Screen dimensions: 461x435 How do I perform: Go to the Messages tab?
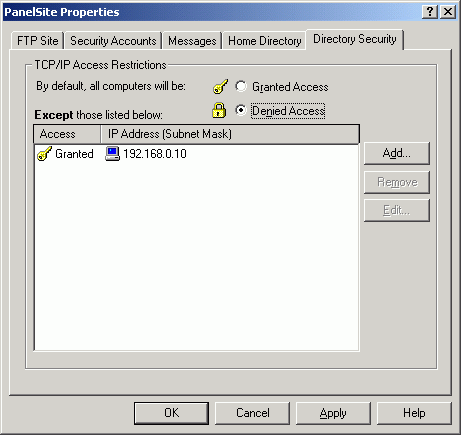(x=192, y=41)
